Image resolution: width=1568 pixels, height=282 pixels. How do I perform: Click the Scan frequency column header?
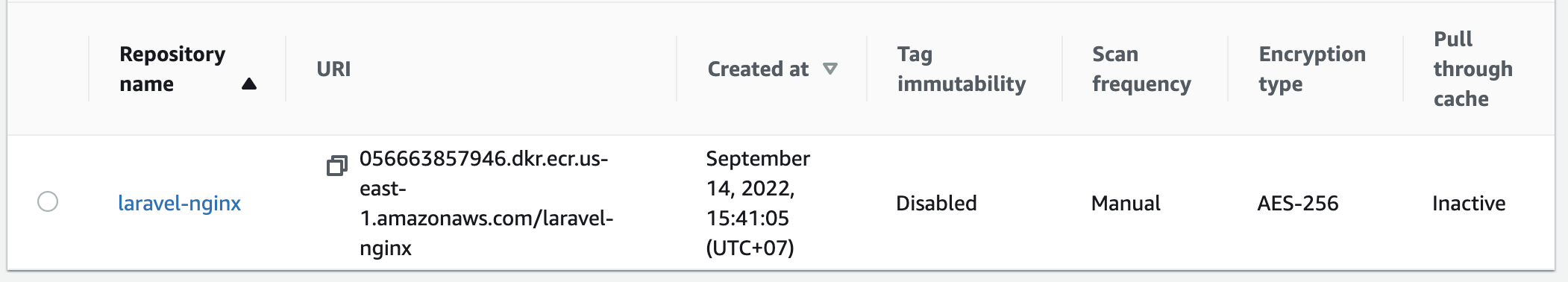coord(1141,69)
